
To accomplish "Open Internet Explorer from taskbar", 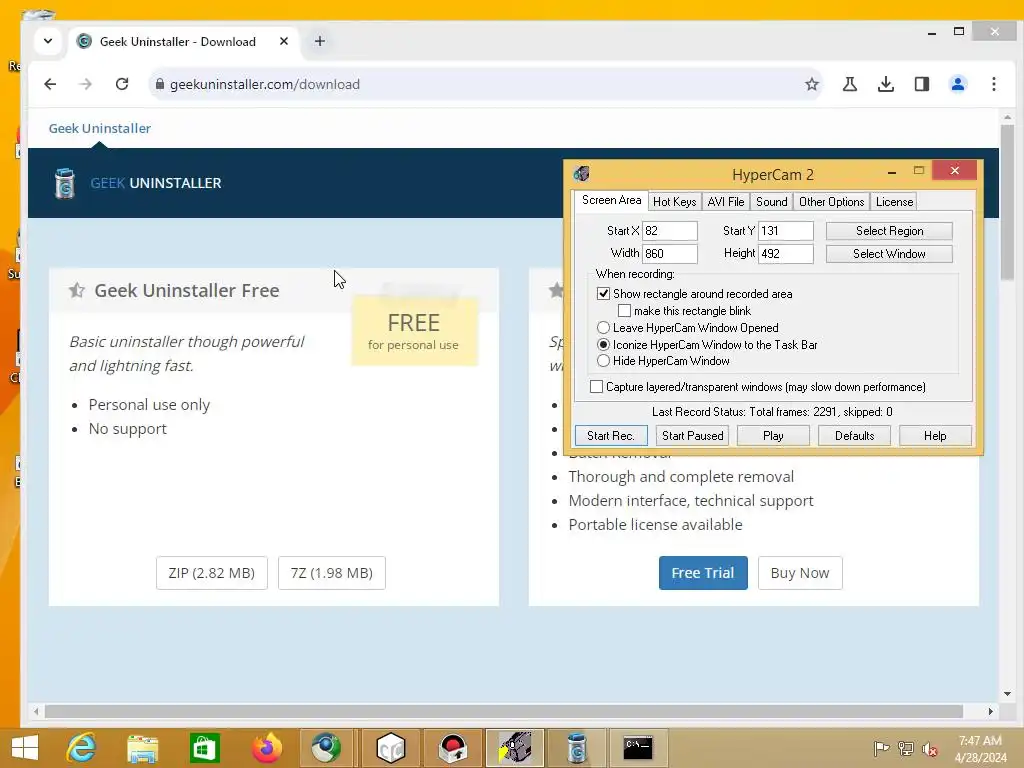I will [x=82, y=748].
